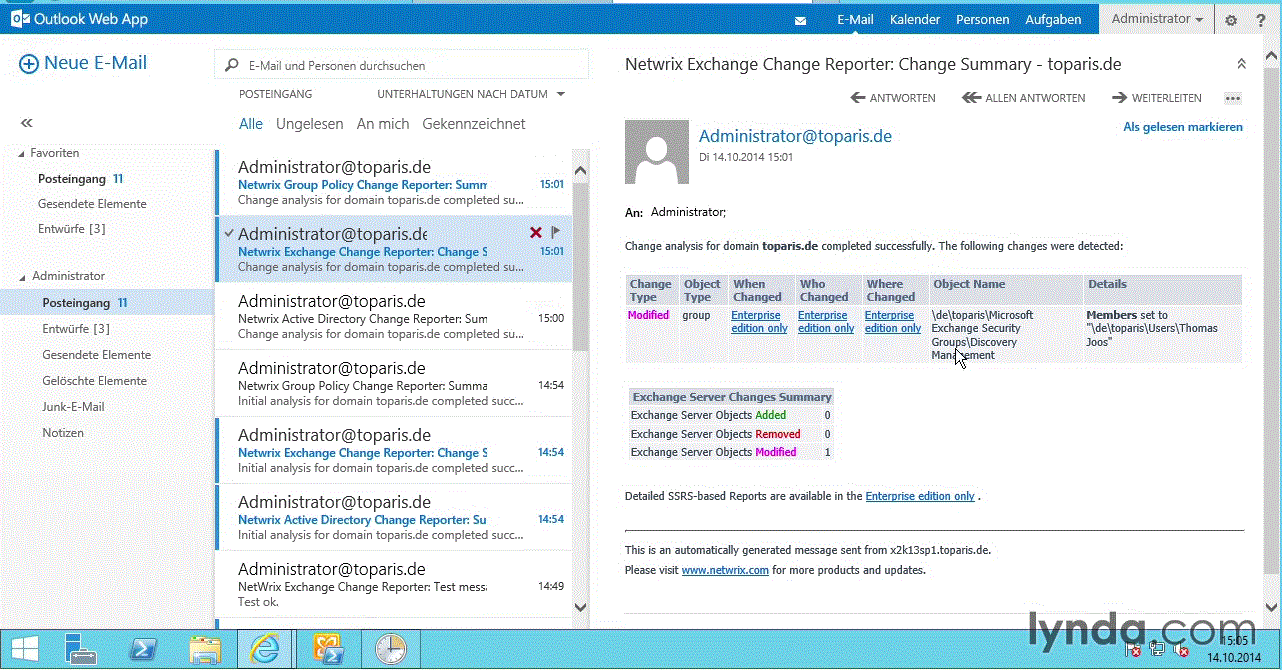
Task: Delete the selected message with red X
Action: [x=535, y=233]
